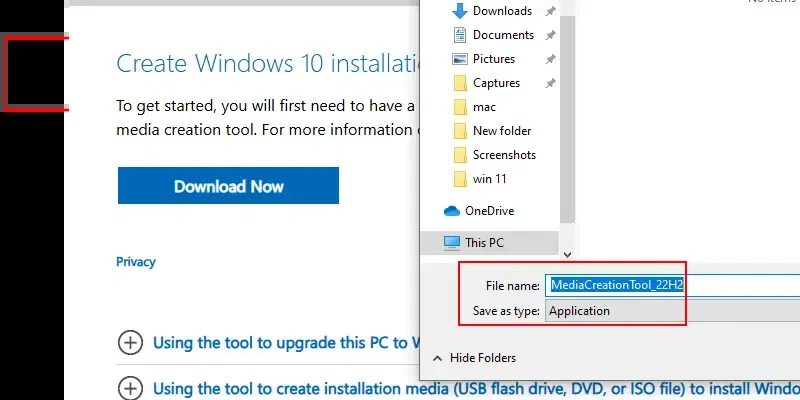Click the This PC computer icon
The width and height of the screenshot is (800, 400).
[x=452, y=243]
